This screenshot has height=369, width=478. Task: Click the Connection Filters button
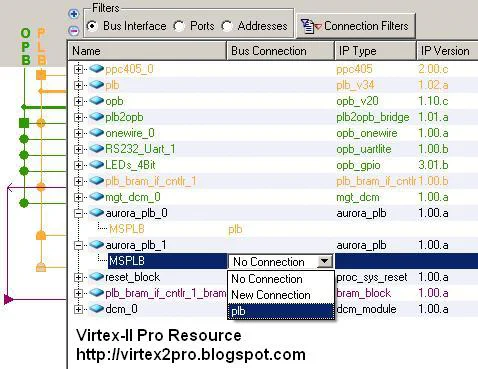coord(356,26)
